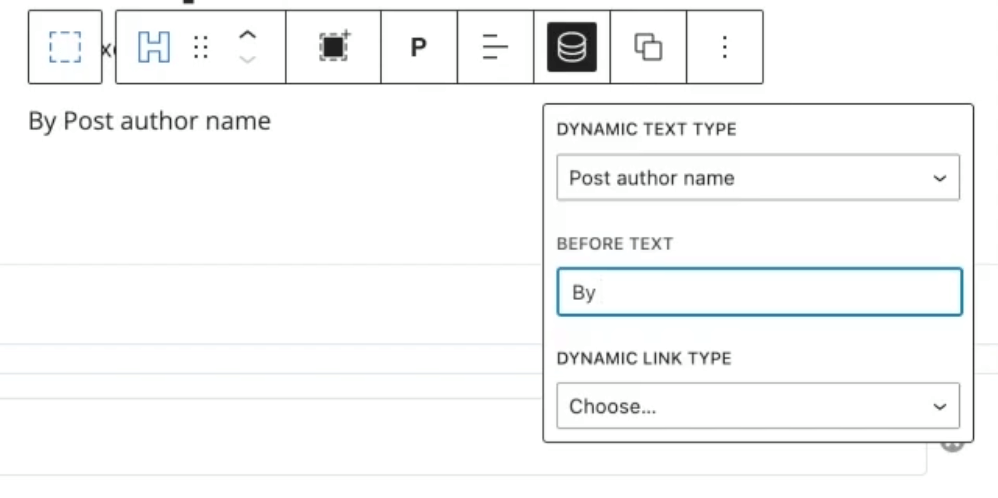Screen dimensions: 998x498
Task: Click the add to container icon
Action: [x=334, y=46]
